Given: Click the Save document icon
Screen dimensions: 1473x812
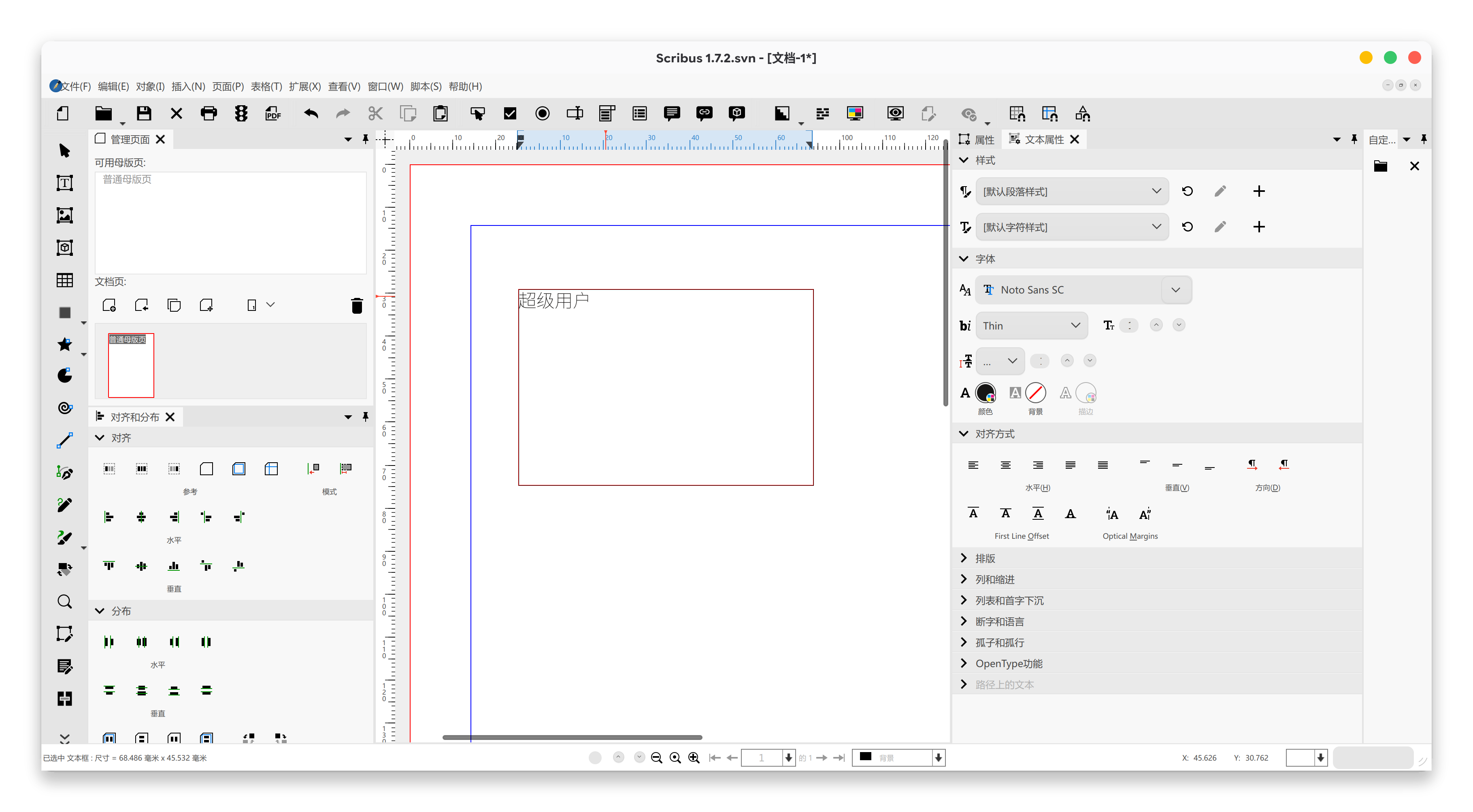Looking at the screenshot, I should [144, 114].
